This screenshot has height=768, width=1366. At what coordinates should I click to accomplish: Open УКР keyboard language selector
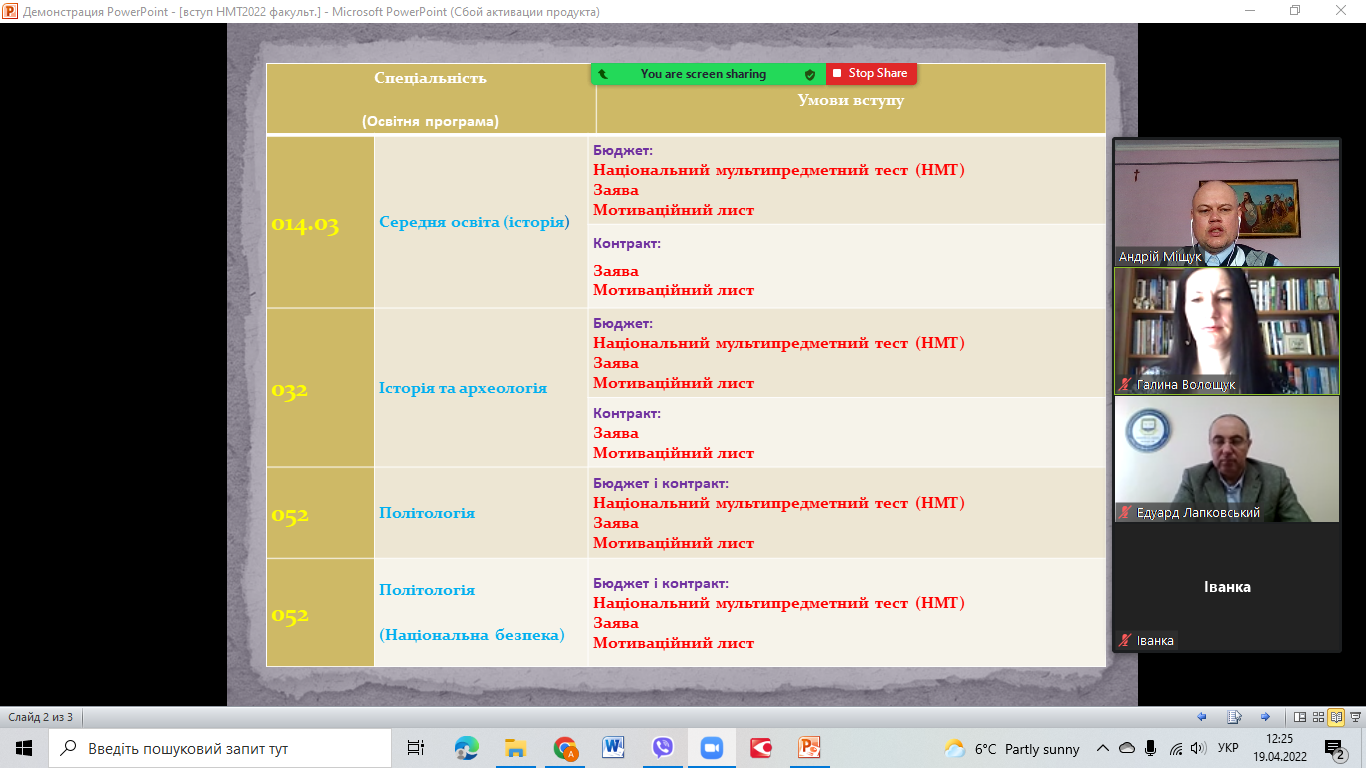pyautogui.click(x=1228, y=748)
